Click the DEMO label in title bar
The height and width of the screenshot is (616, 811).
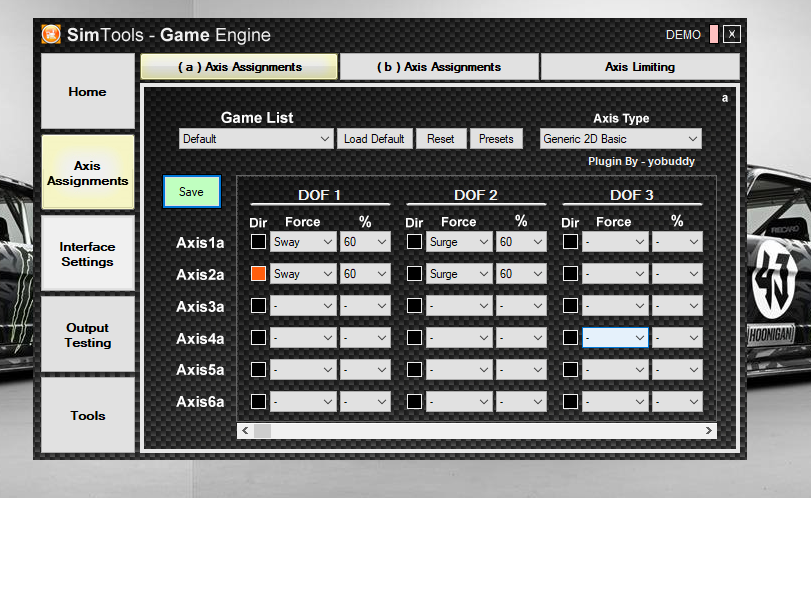683,35
